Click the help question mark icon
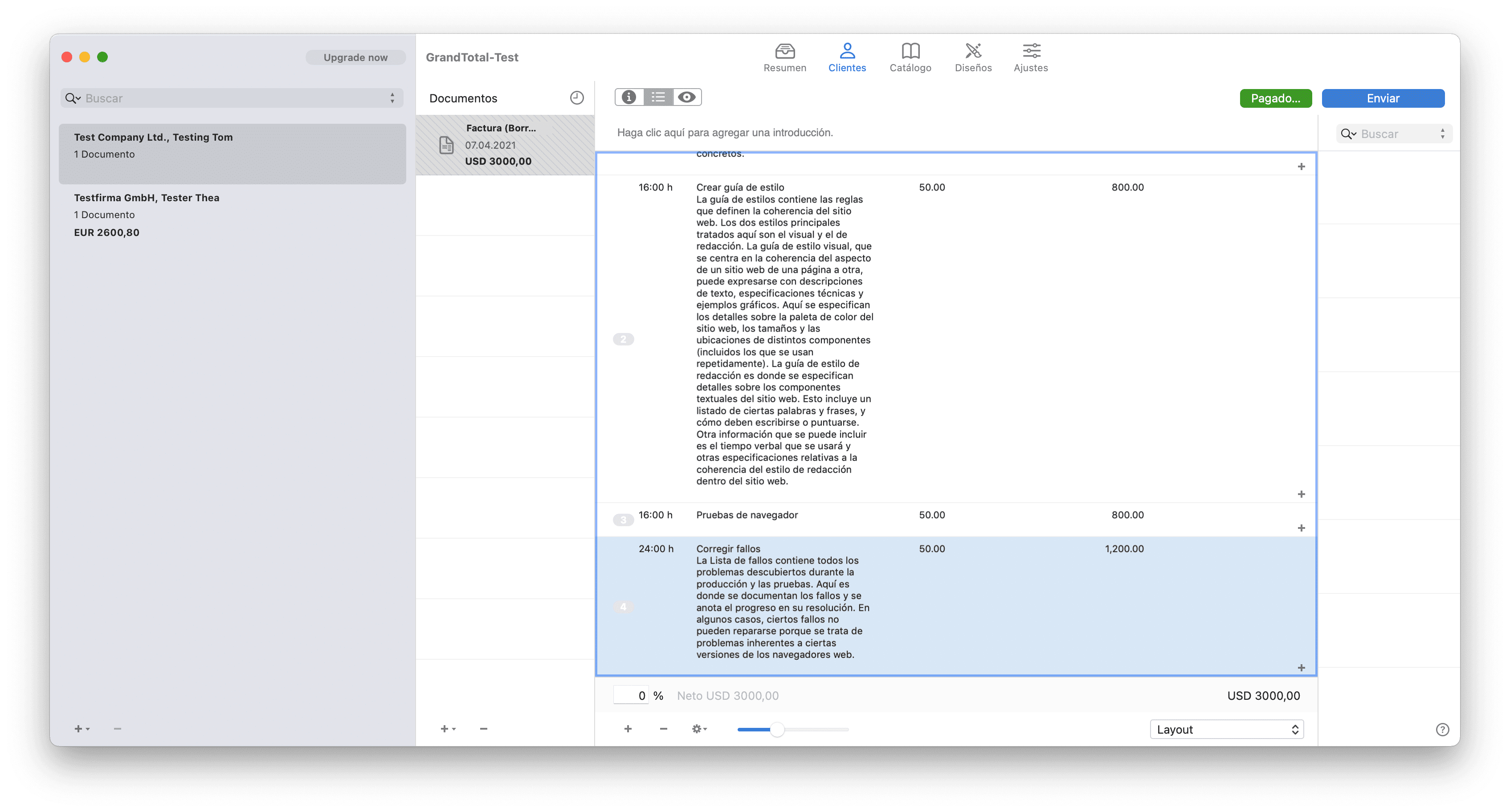This screenshot has width=1510, height=812. point(1442,729)
